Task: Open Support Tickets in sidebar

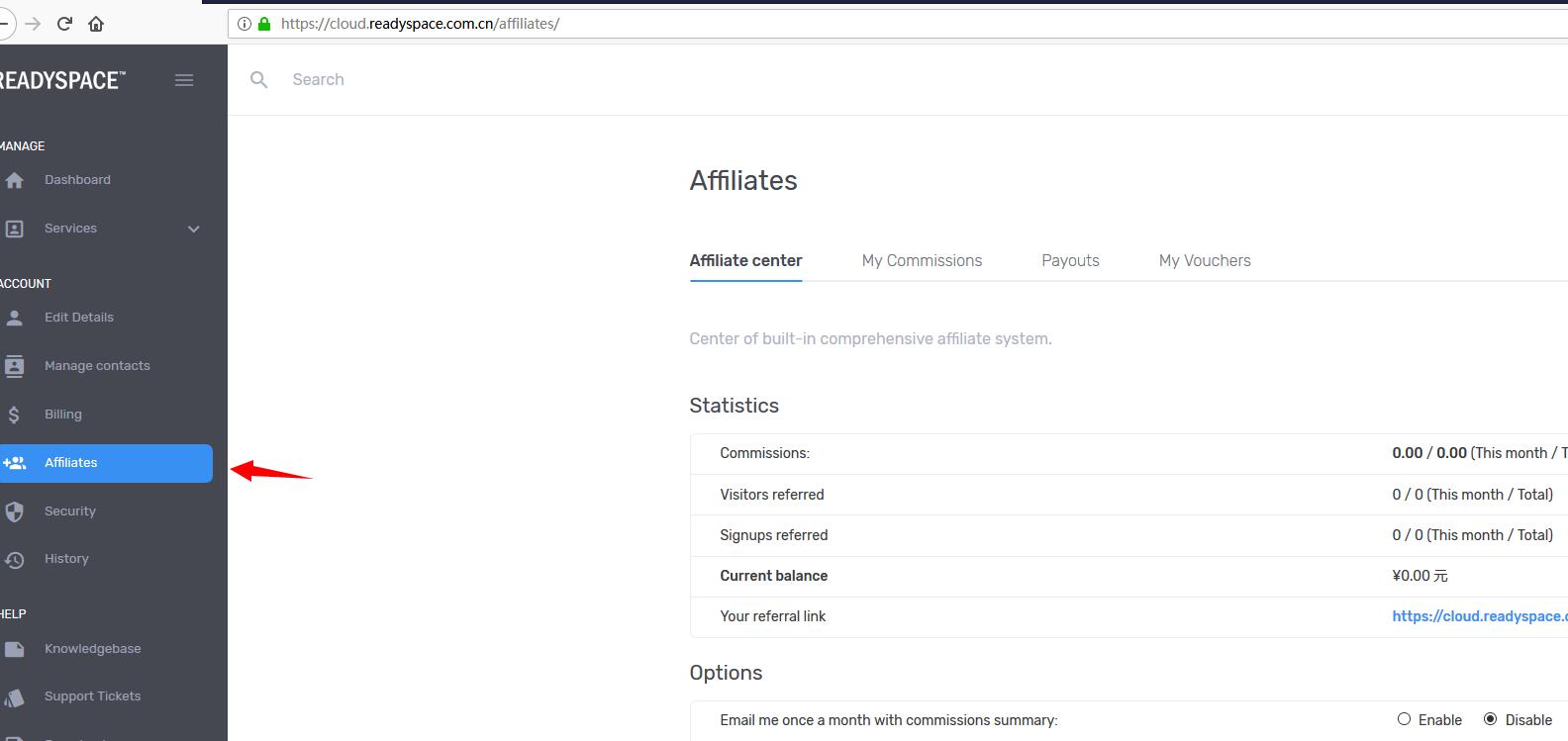Action: 92,696
